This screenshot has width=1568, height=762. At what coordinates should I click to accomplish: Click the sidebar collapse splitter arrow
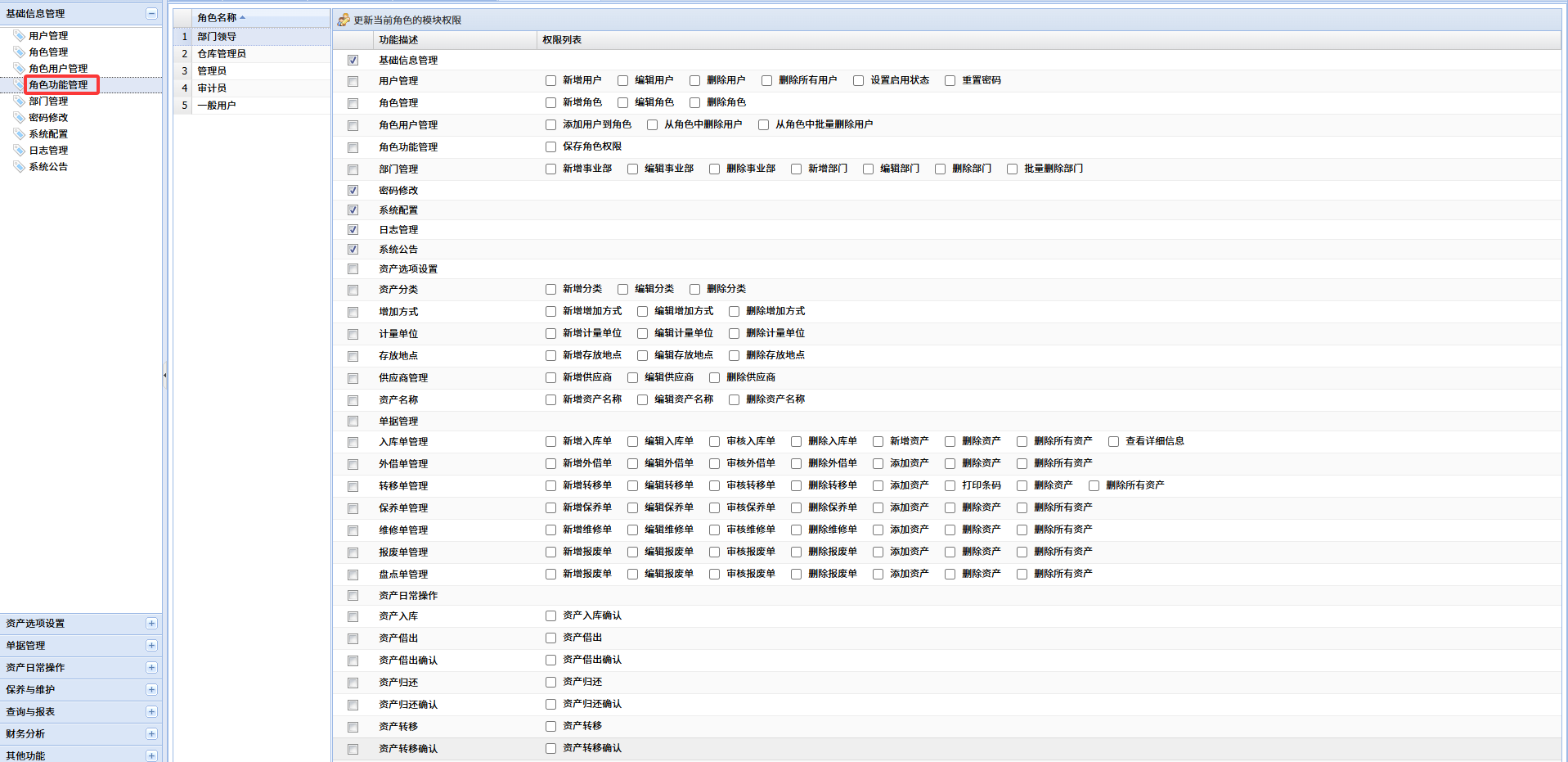(165, 376)
